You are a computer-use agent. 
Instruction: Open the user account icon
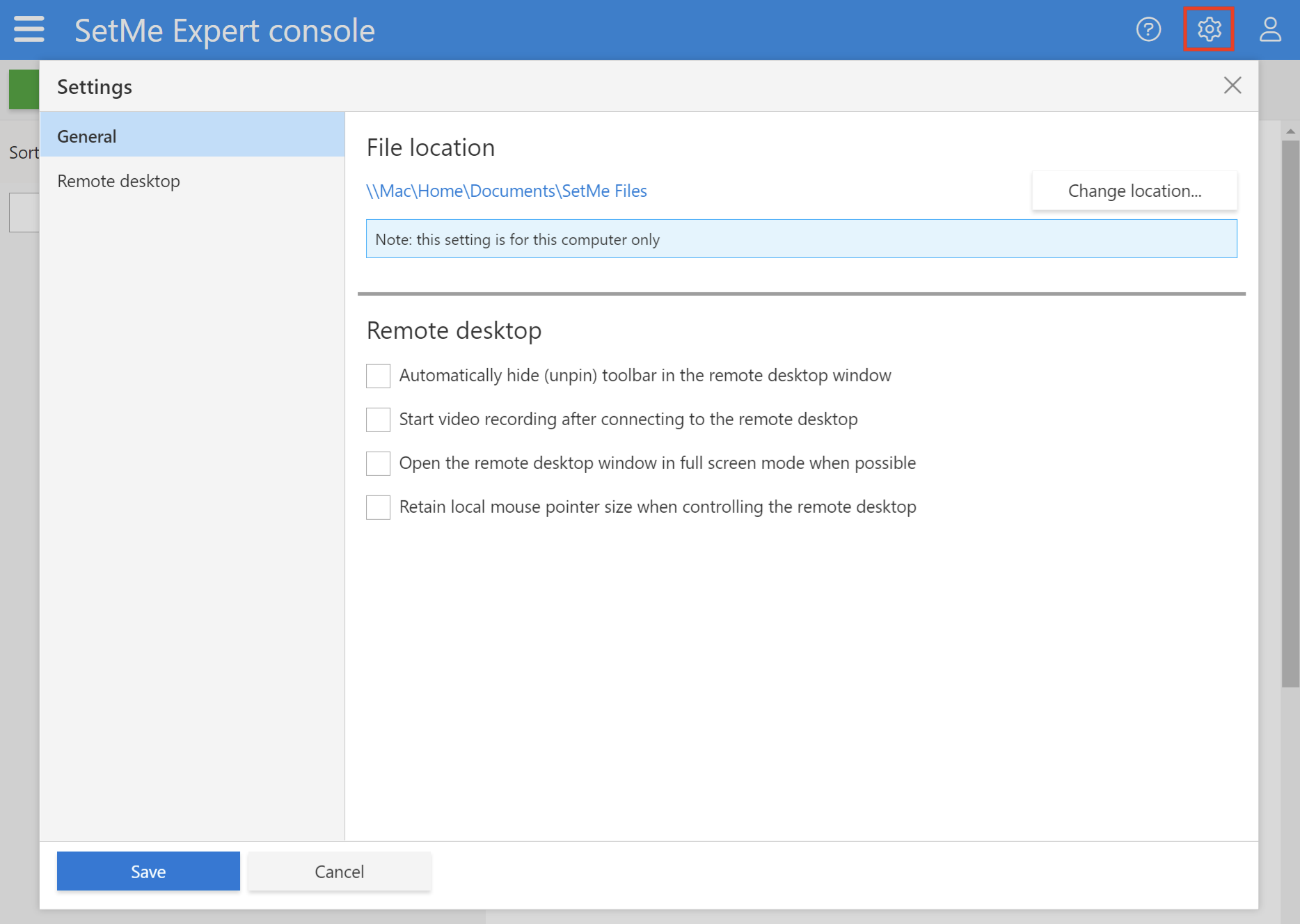point(1270,29)
